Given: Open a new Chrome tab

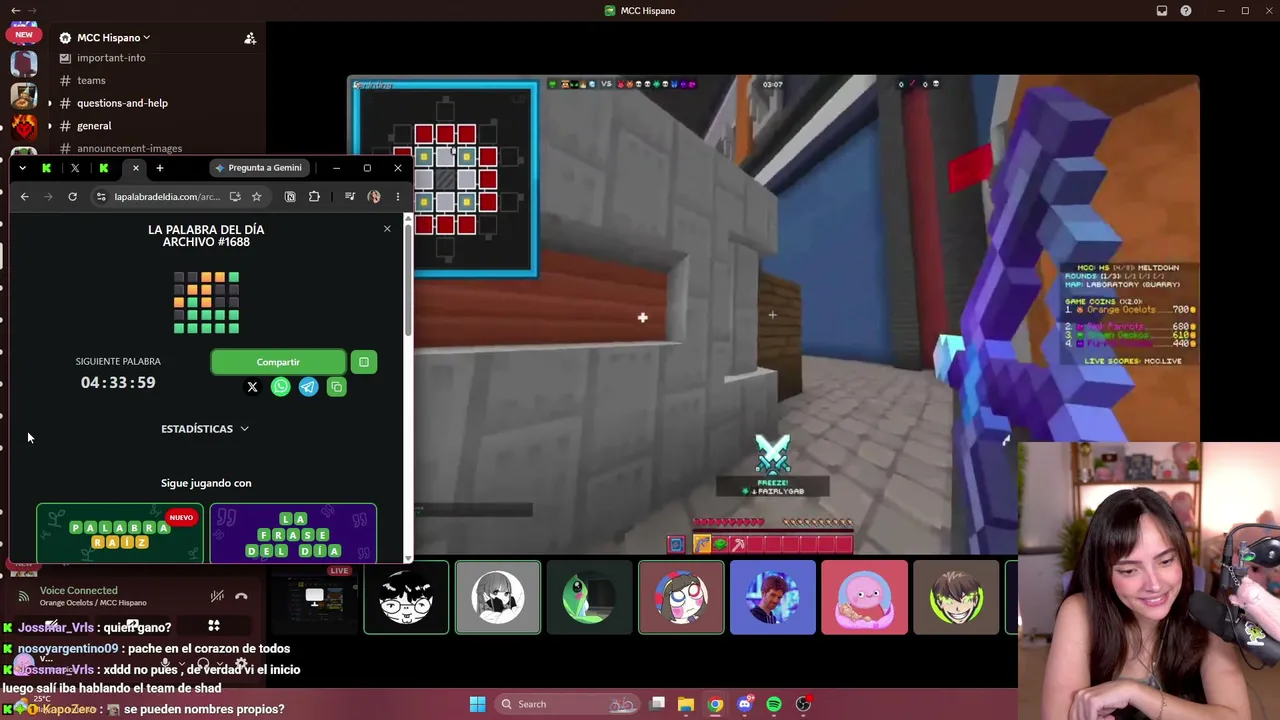Looking at the screenshot, I should tap(159, 168).
